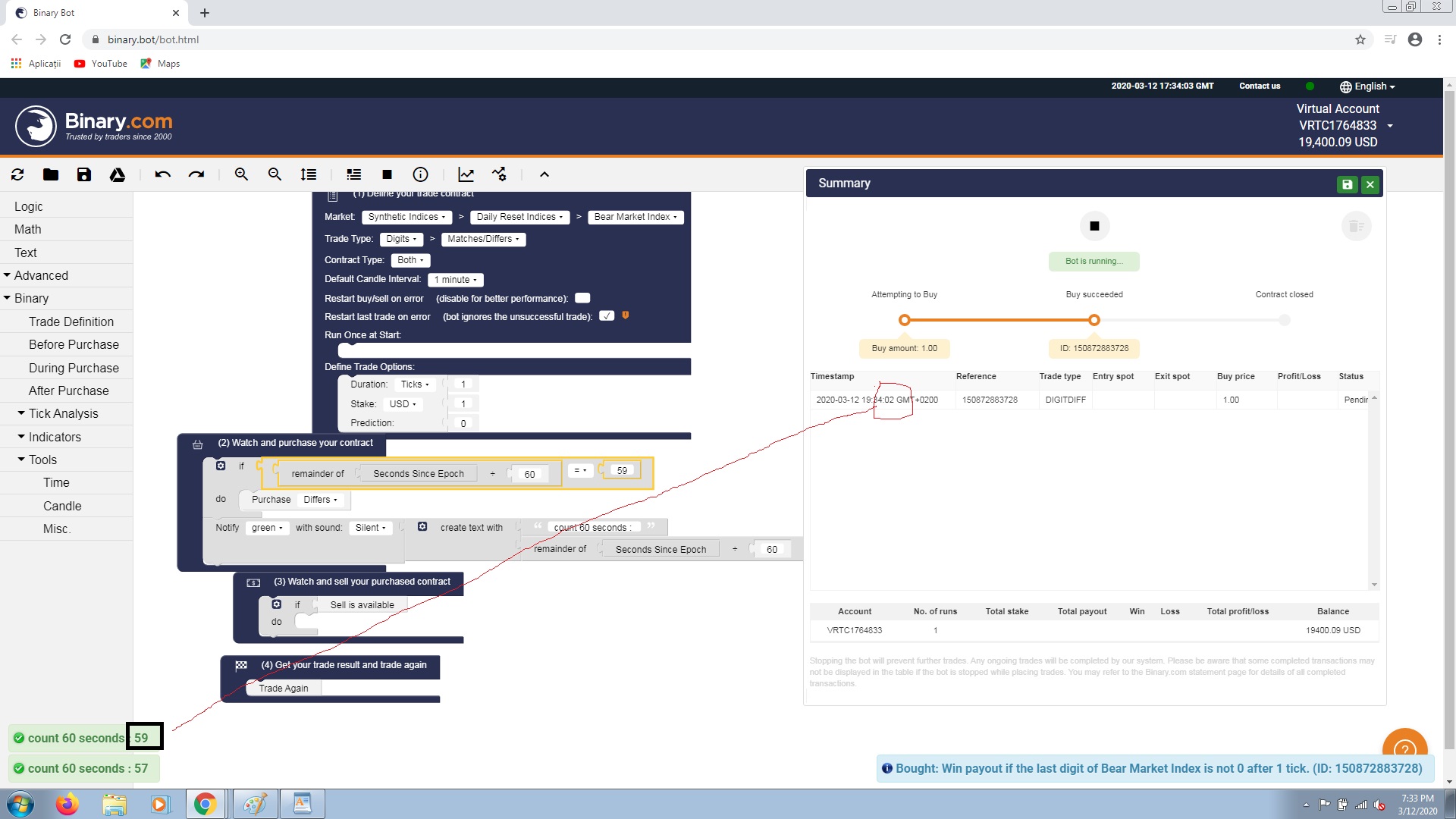Select the Logic category in sidebar

[x=29, y=206]
